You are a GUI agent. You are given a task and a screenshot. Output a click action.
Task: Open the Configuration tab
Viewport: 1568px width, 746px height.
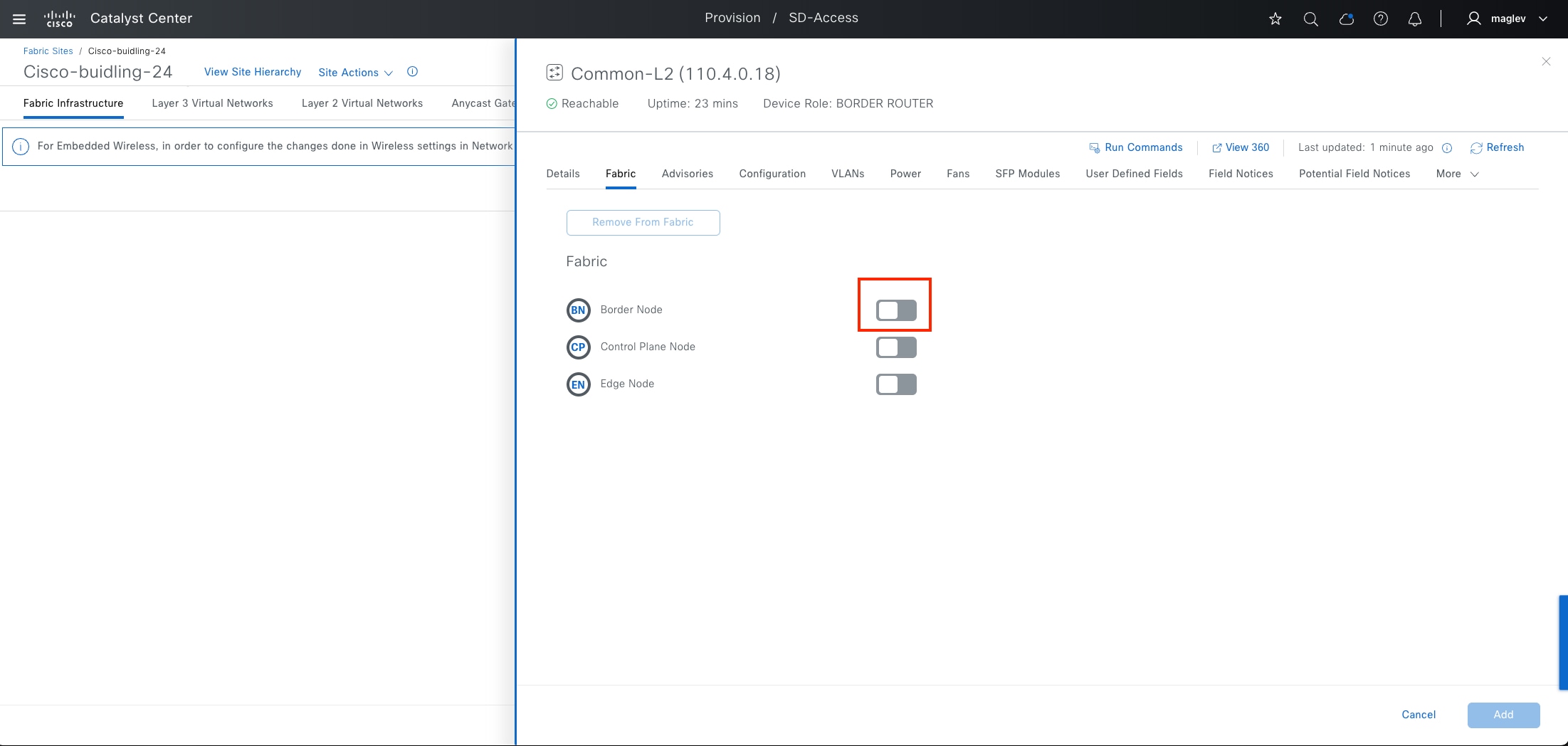click(772, 174)
